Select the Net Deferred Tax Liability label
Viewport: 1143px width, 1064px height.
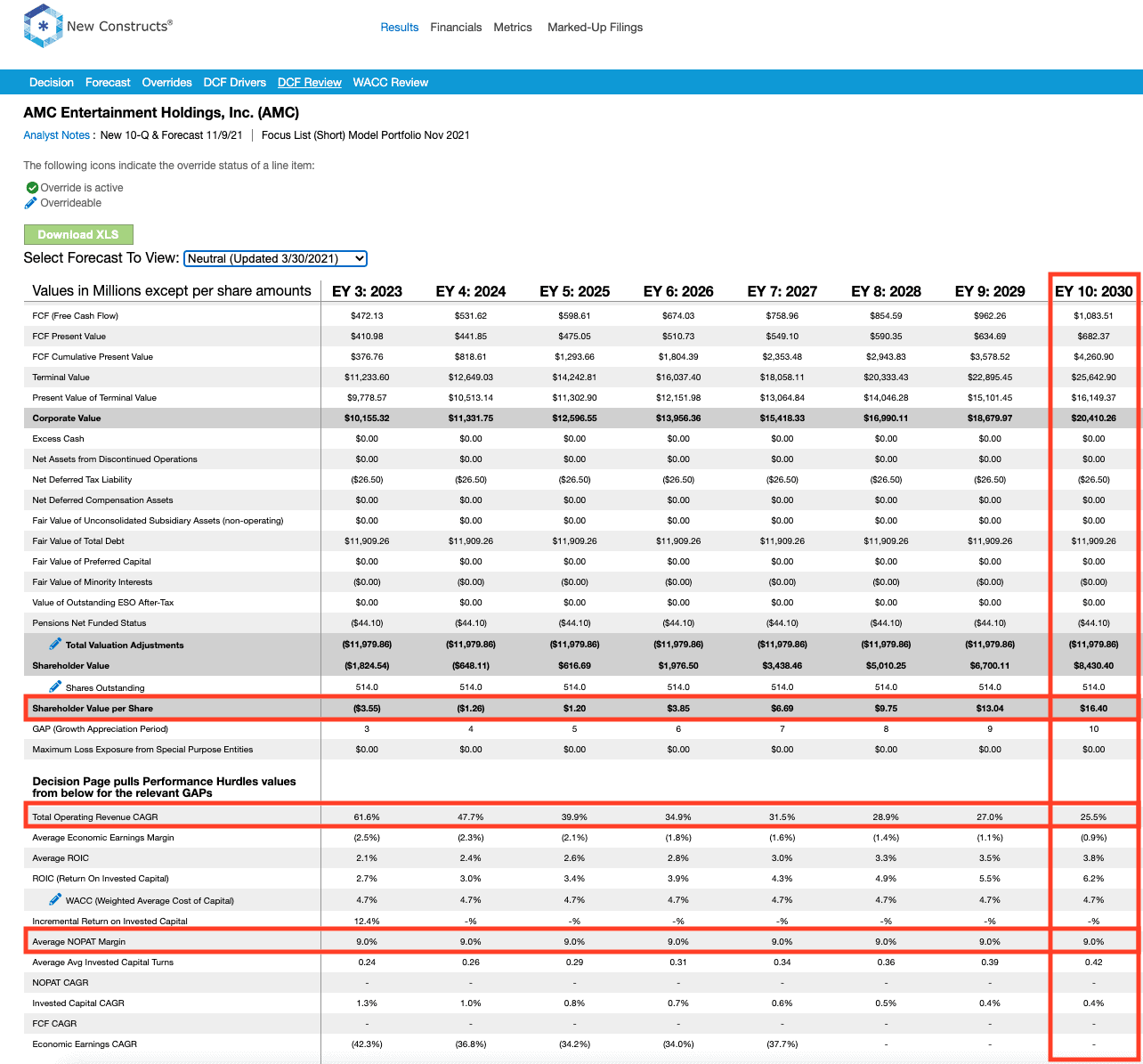(82, 479)
